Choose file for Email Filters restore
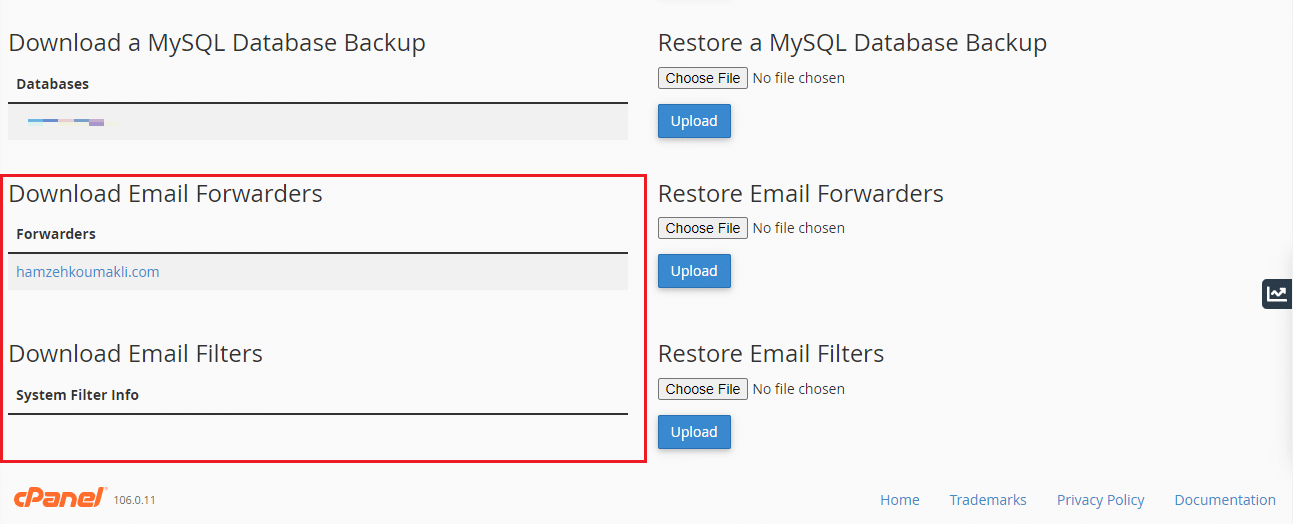1293x524 pixels. tap(703, 389)
